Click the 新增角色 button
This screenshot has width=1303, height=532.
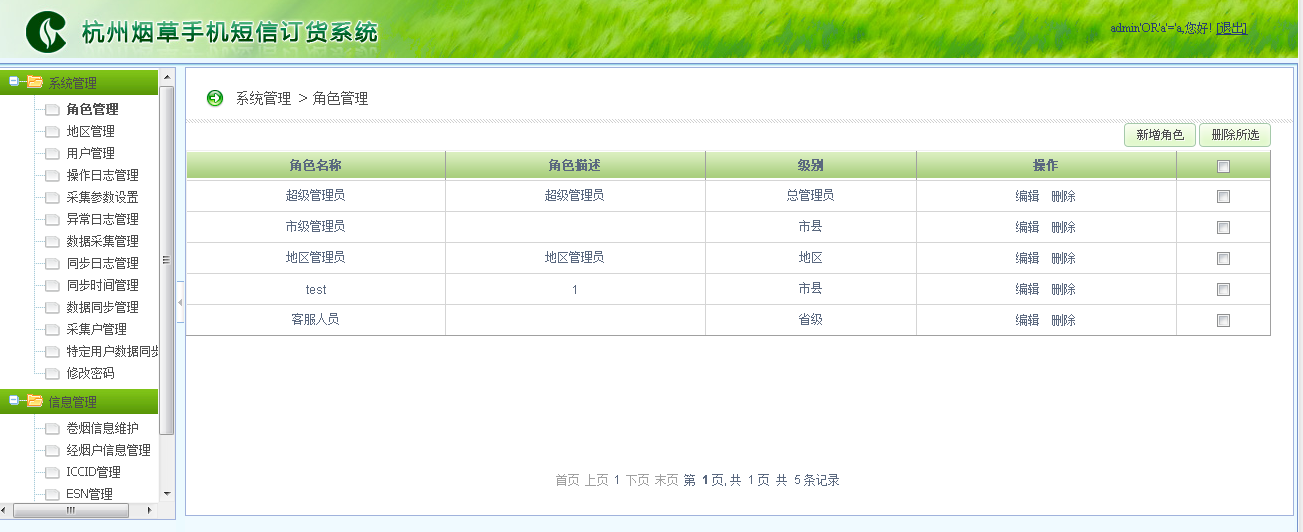1159,135
